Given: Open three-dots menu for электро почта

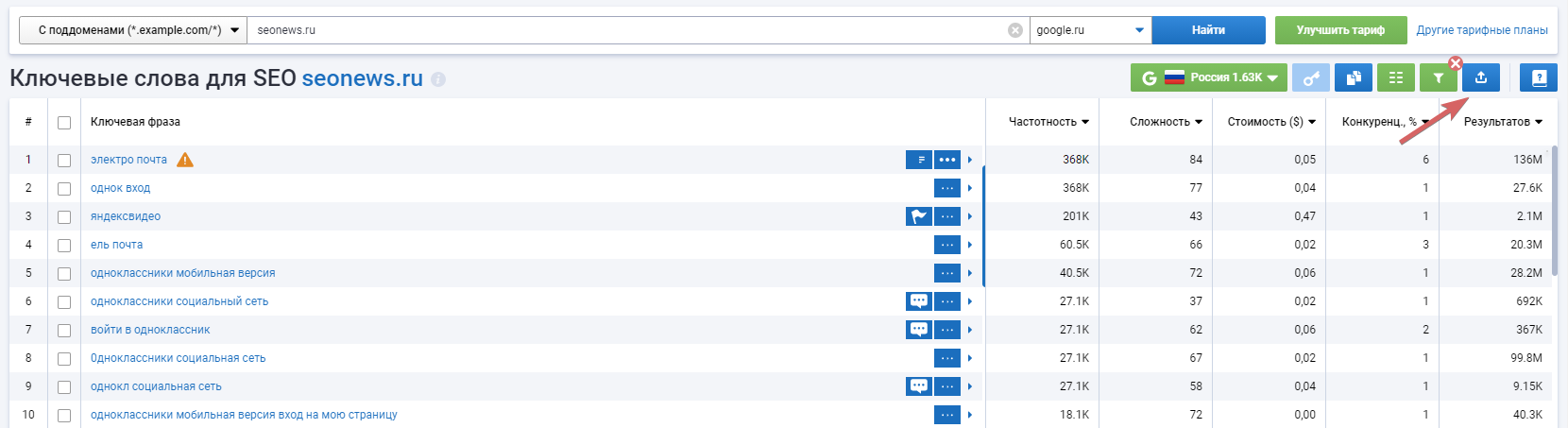Looking at the screenshot, I should click(x=947, y=160).
